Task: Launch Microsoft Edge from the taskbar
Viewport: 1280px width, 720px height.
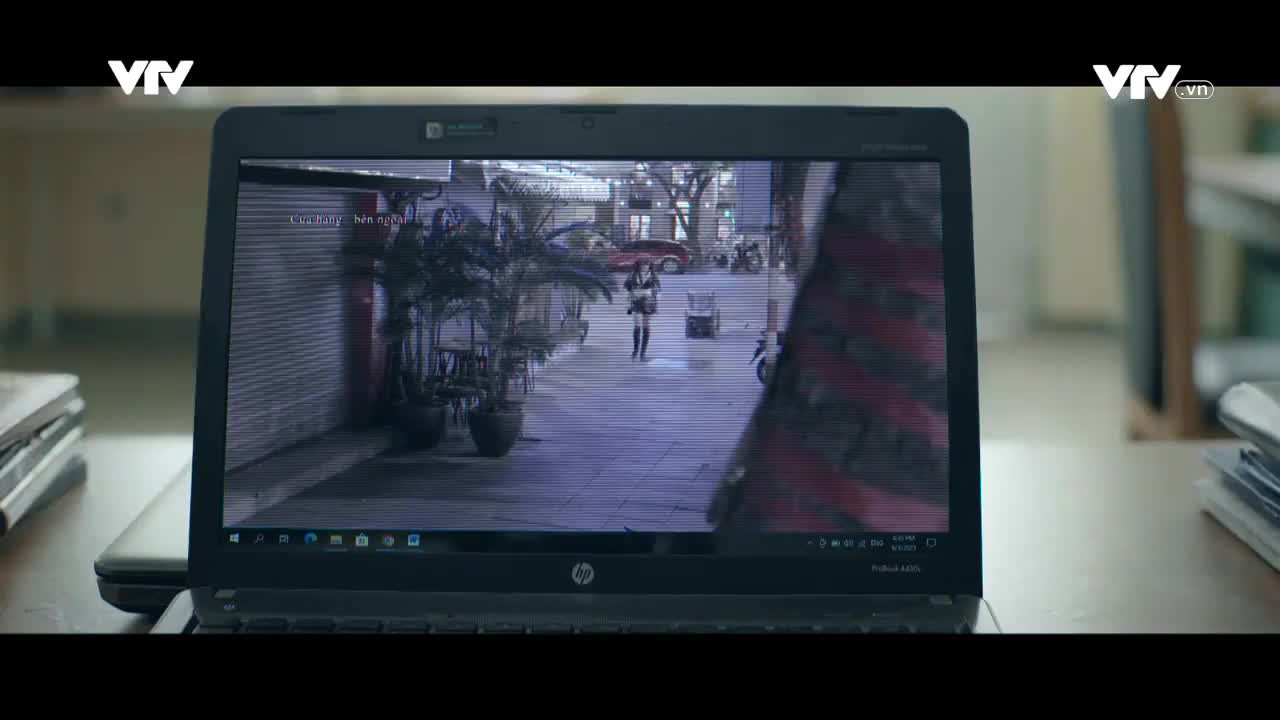Action: 310,540
